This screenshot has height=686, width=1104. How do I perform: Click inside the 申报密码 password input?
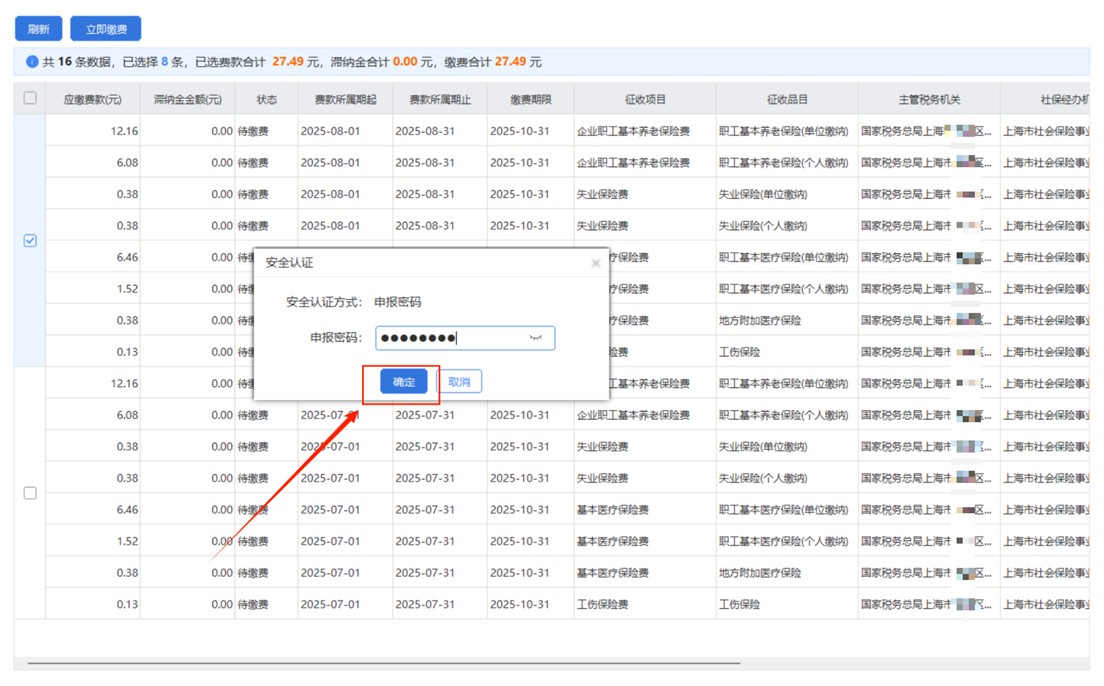pos(450,338)
